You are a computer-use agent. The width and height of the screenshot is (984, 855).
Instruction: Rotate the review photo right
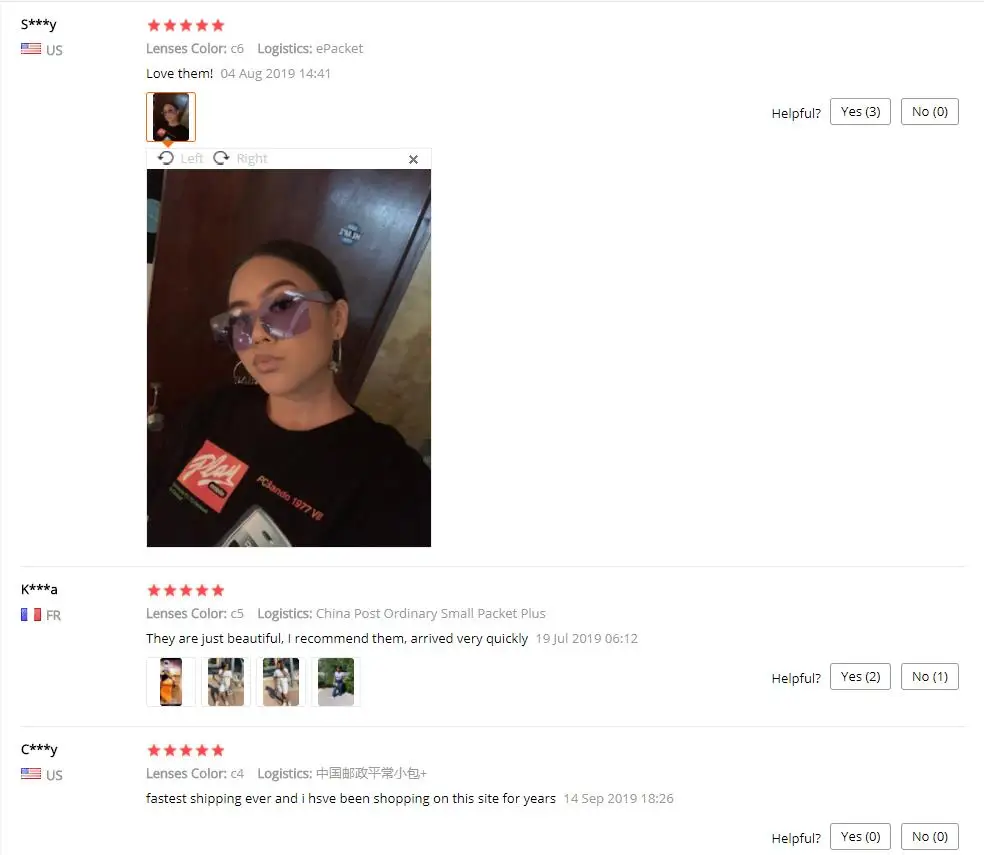[240, 158]
